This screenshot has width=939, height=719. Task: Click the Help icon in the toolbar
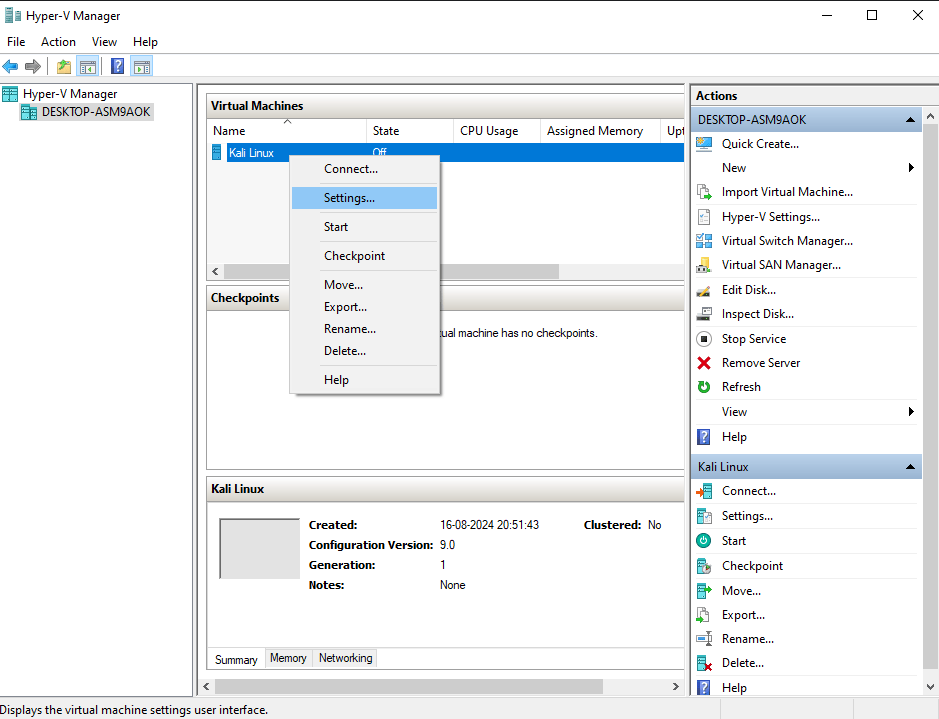[x=118, y=67]
